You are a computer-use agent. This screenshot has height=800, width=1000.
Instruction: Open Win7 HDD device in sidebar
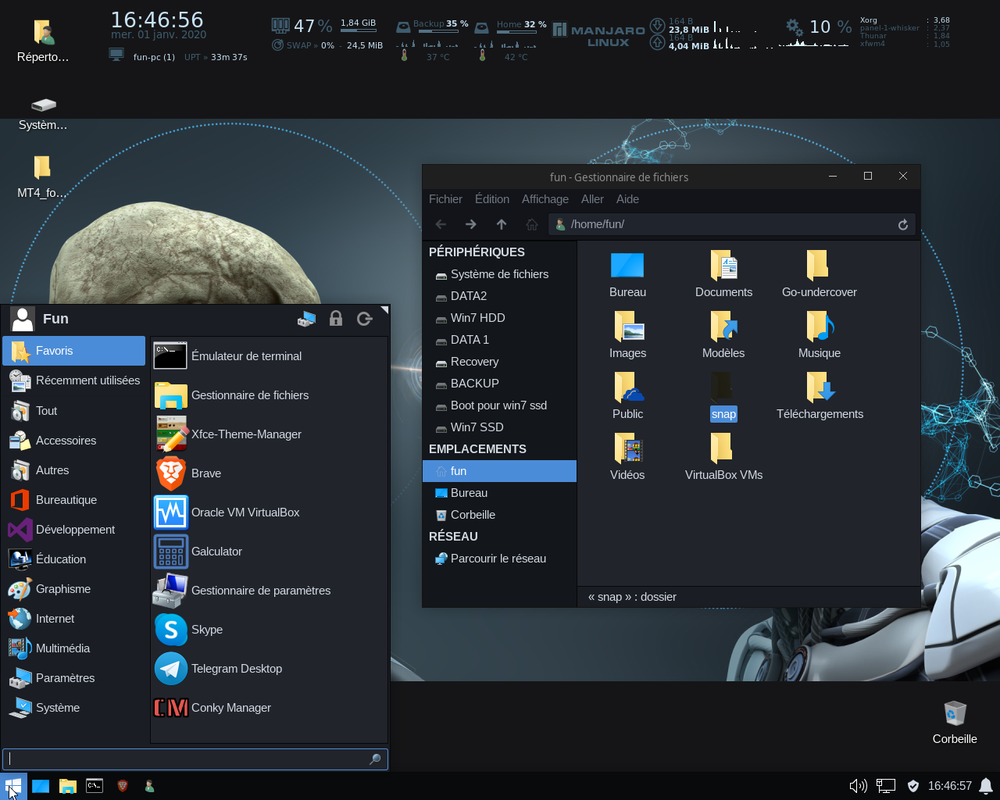[499, 318]
